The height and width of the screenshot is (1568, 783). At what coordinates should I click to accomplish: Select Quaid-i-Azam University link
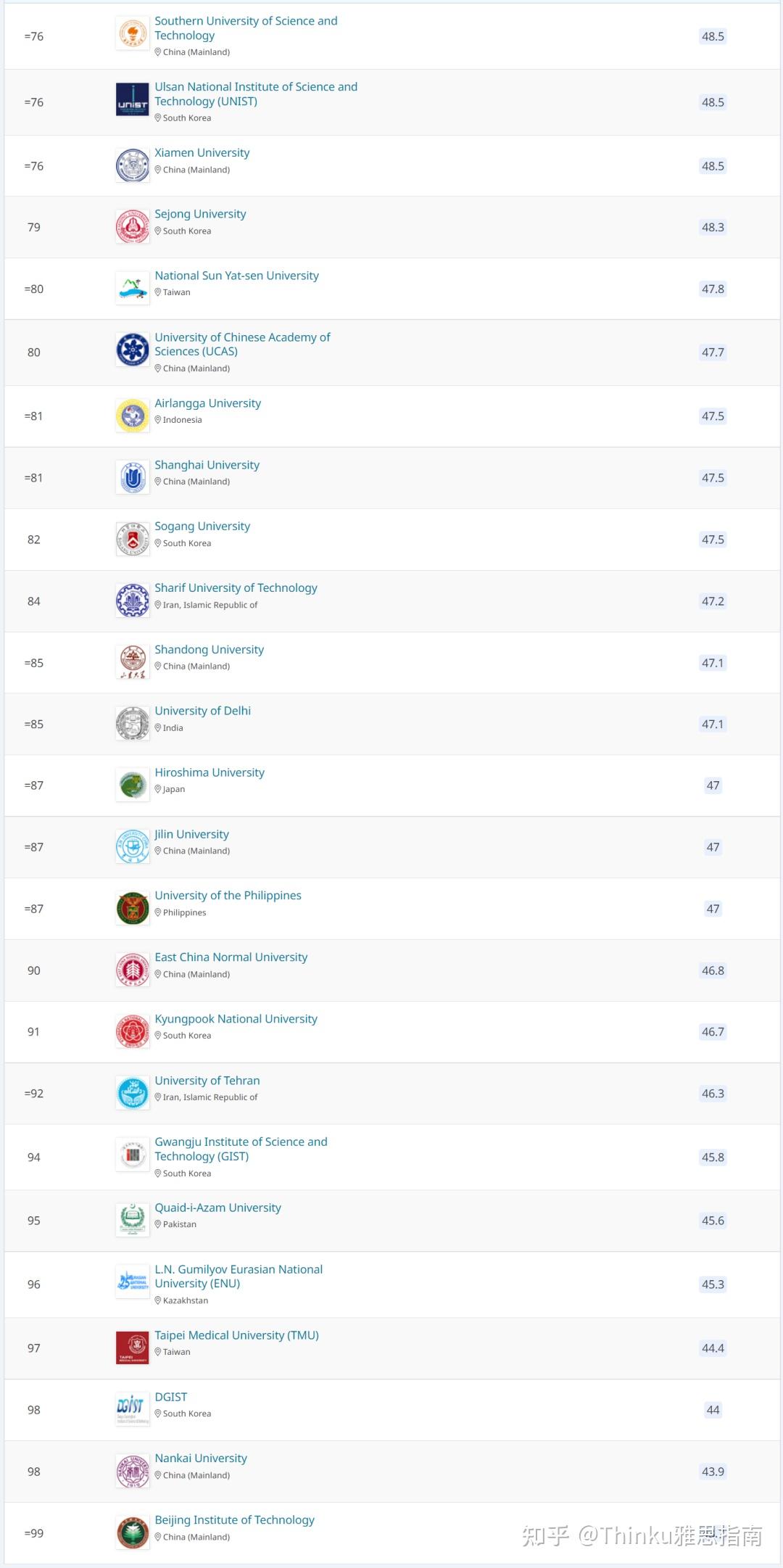(217, 1208)
